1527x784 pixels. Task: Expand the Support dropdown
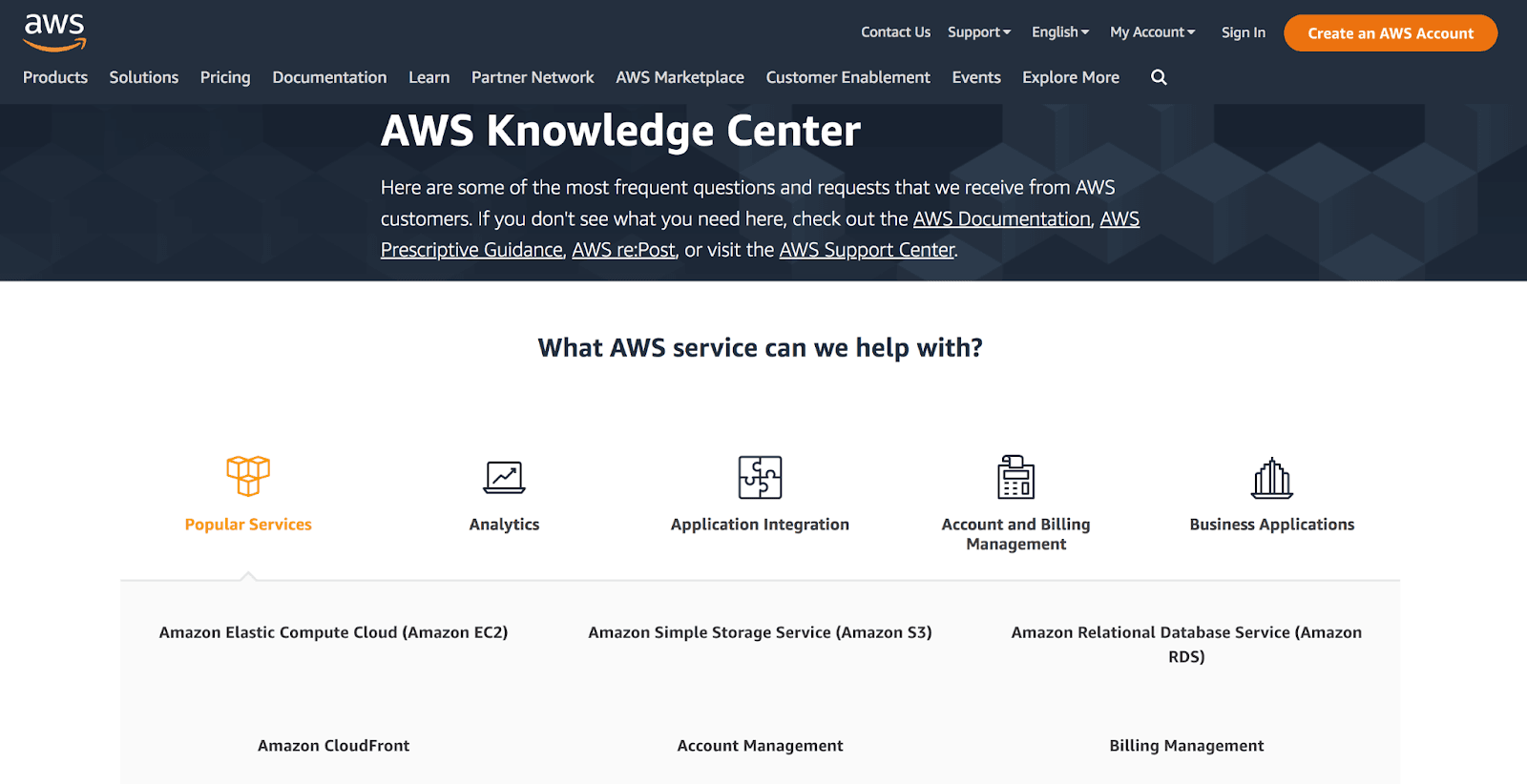(x=978, y=32)
